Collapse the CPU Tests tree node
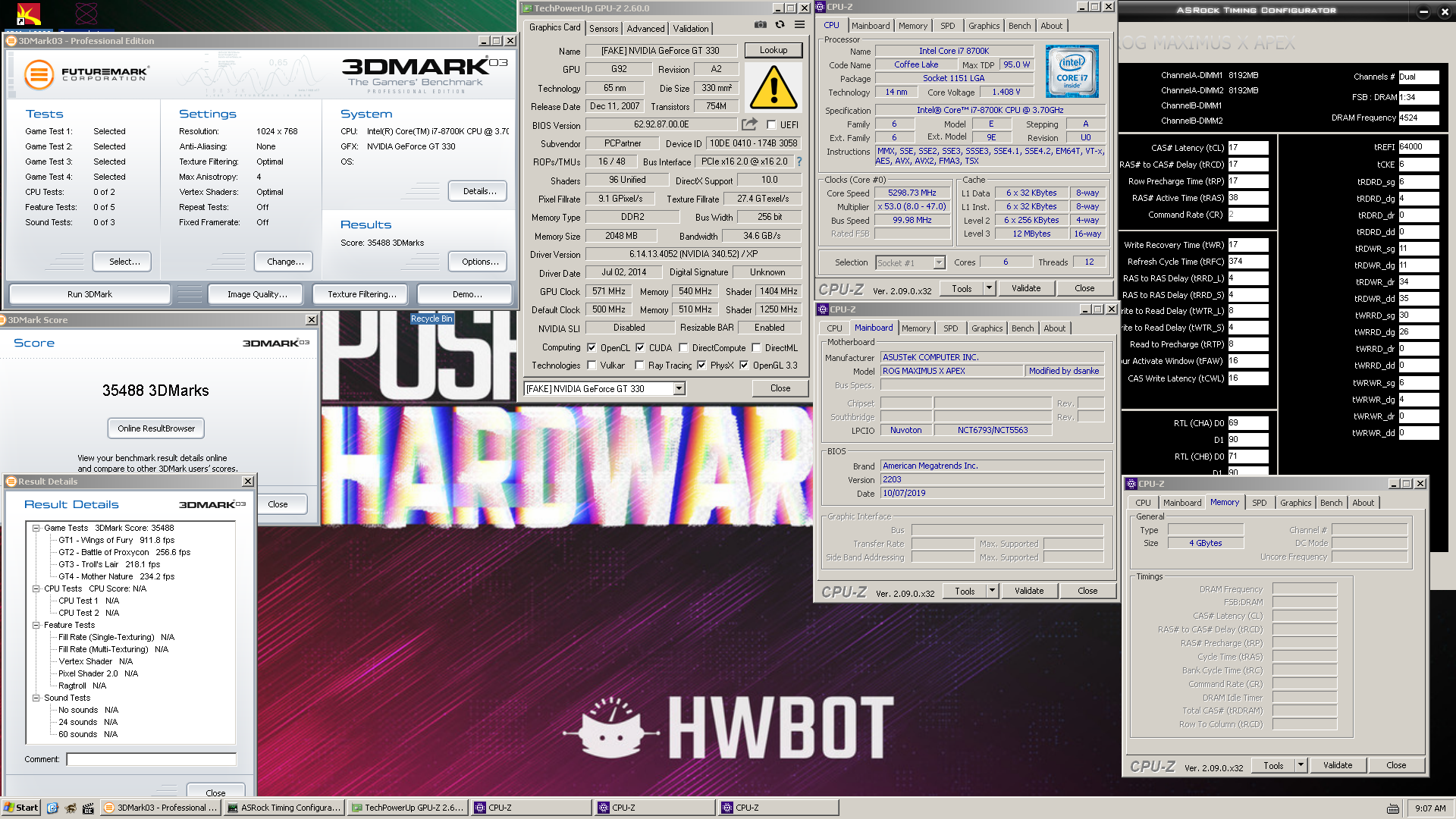 coord(36,588)
